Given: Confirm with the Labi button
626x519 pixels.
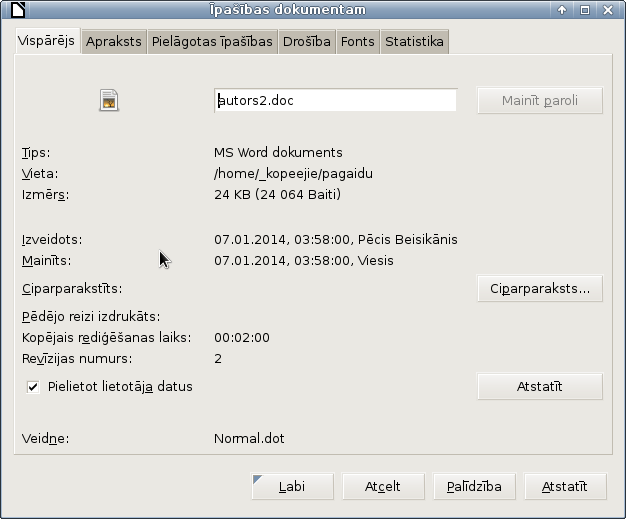Looking at the screenshot, I should 292,486.
